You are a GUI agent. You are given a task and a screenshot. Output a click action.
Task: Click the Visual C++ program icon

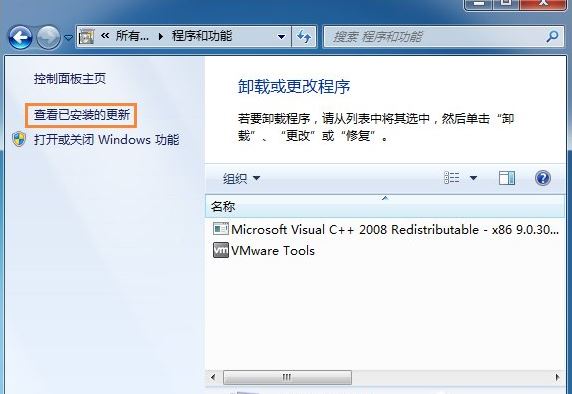[x=221, y=229]
